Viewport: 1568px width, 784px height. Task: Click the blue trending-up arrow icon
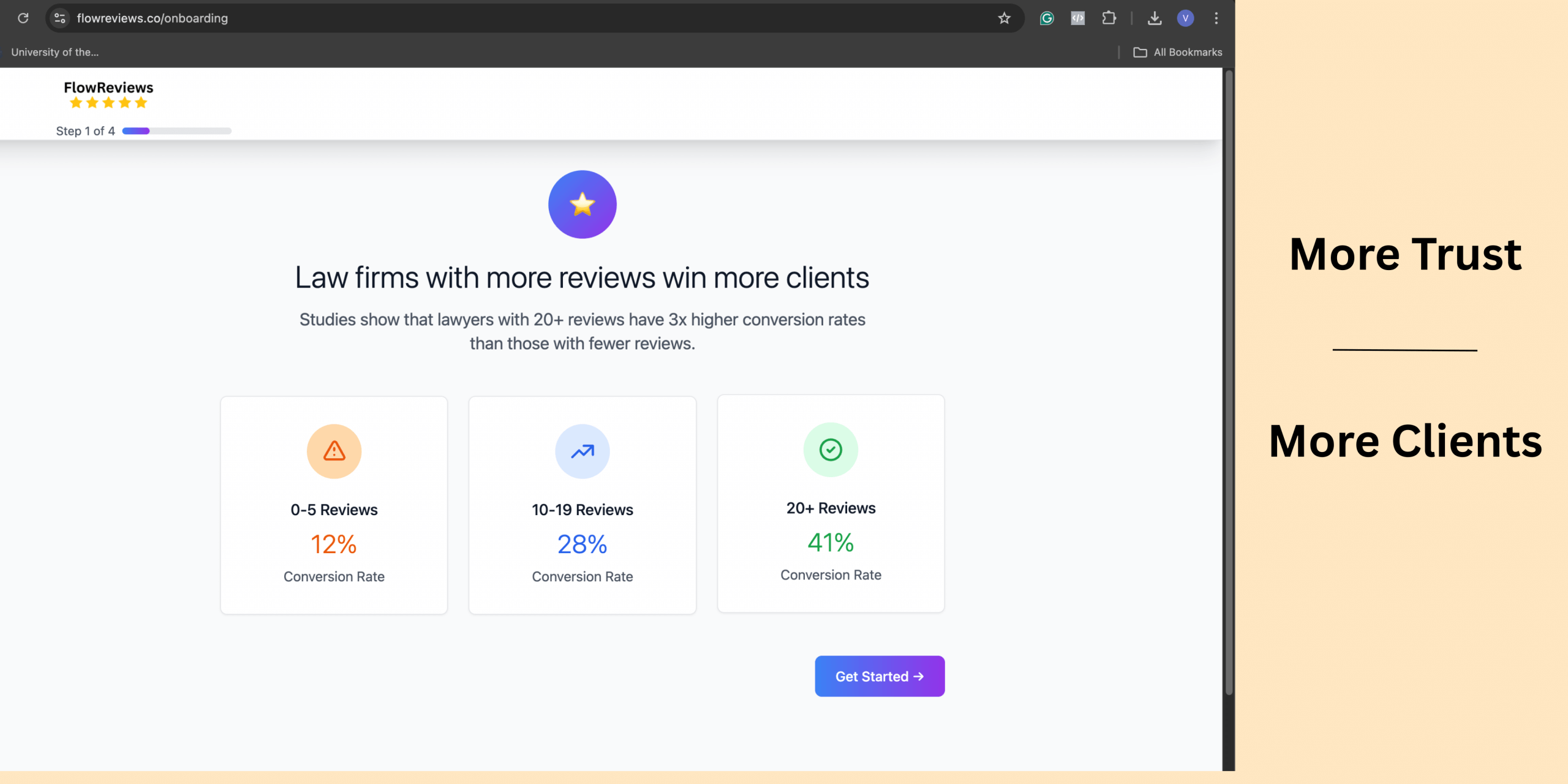coord(582,451)
